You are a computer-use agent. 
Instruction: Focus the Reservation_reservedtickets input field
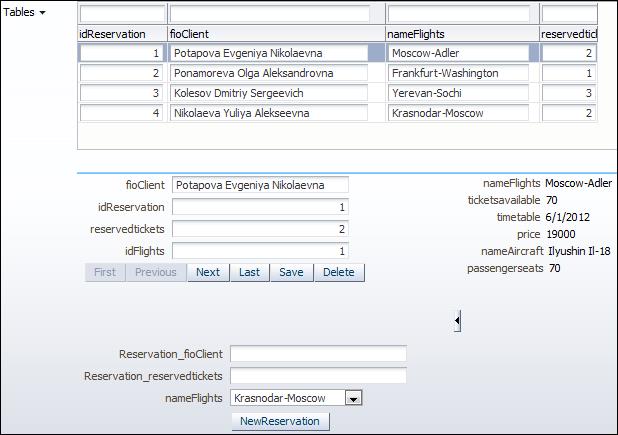coord(318,376)
